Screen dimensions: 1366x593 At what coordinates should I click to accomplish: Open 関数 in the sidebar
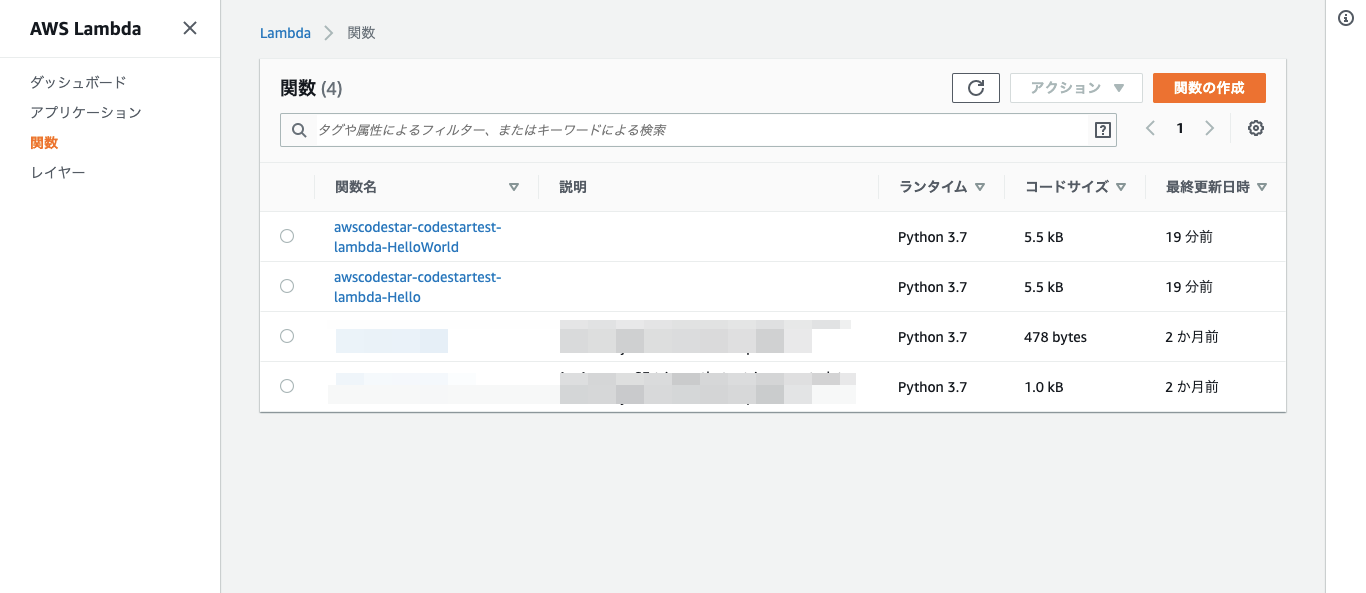(x=44, y=142)
